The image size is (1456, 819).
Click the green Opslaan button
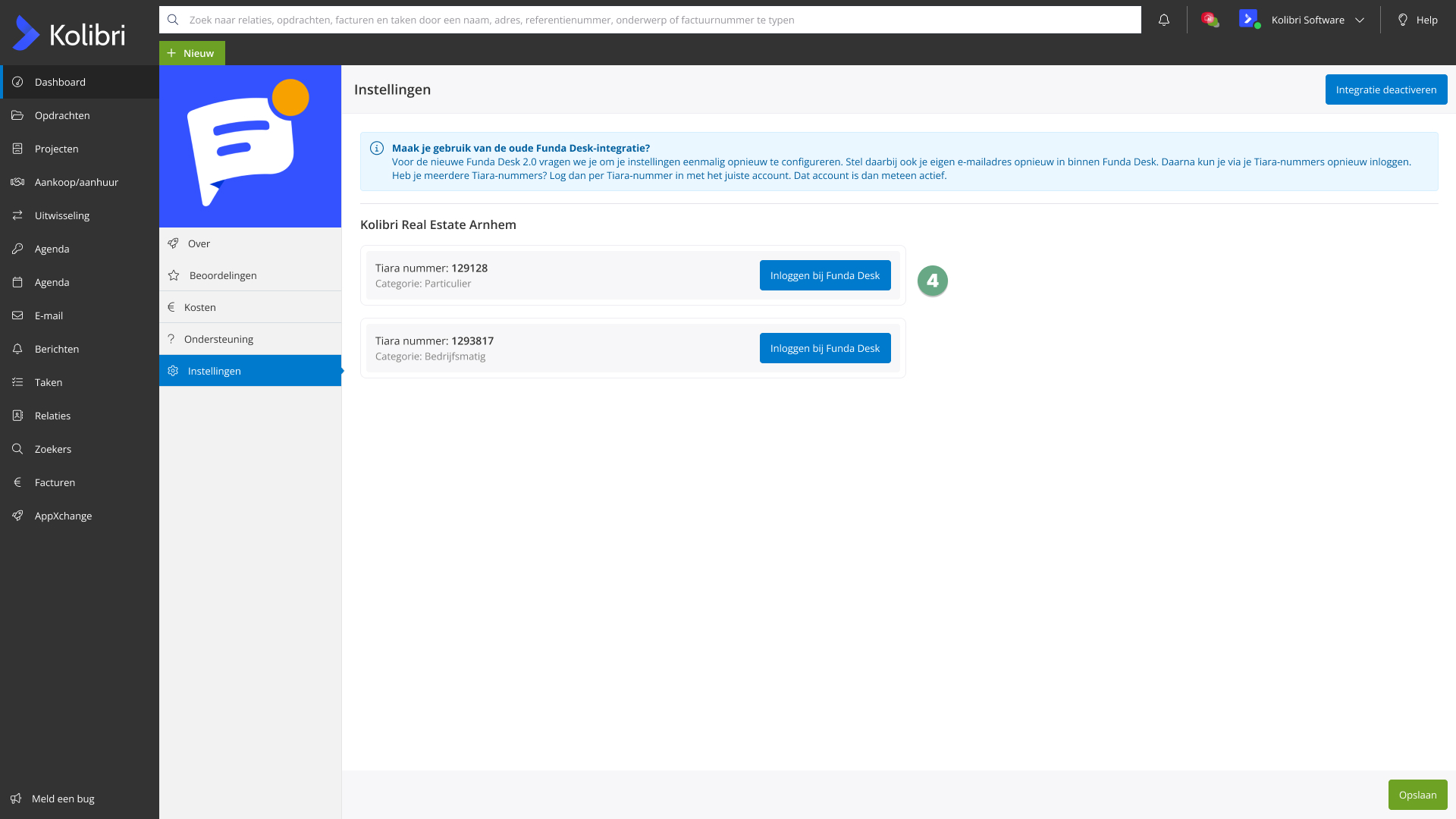coord(1417,795)
